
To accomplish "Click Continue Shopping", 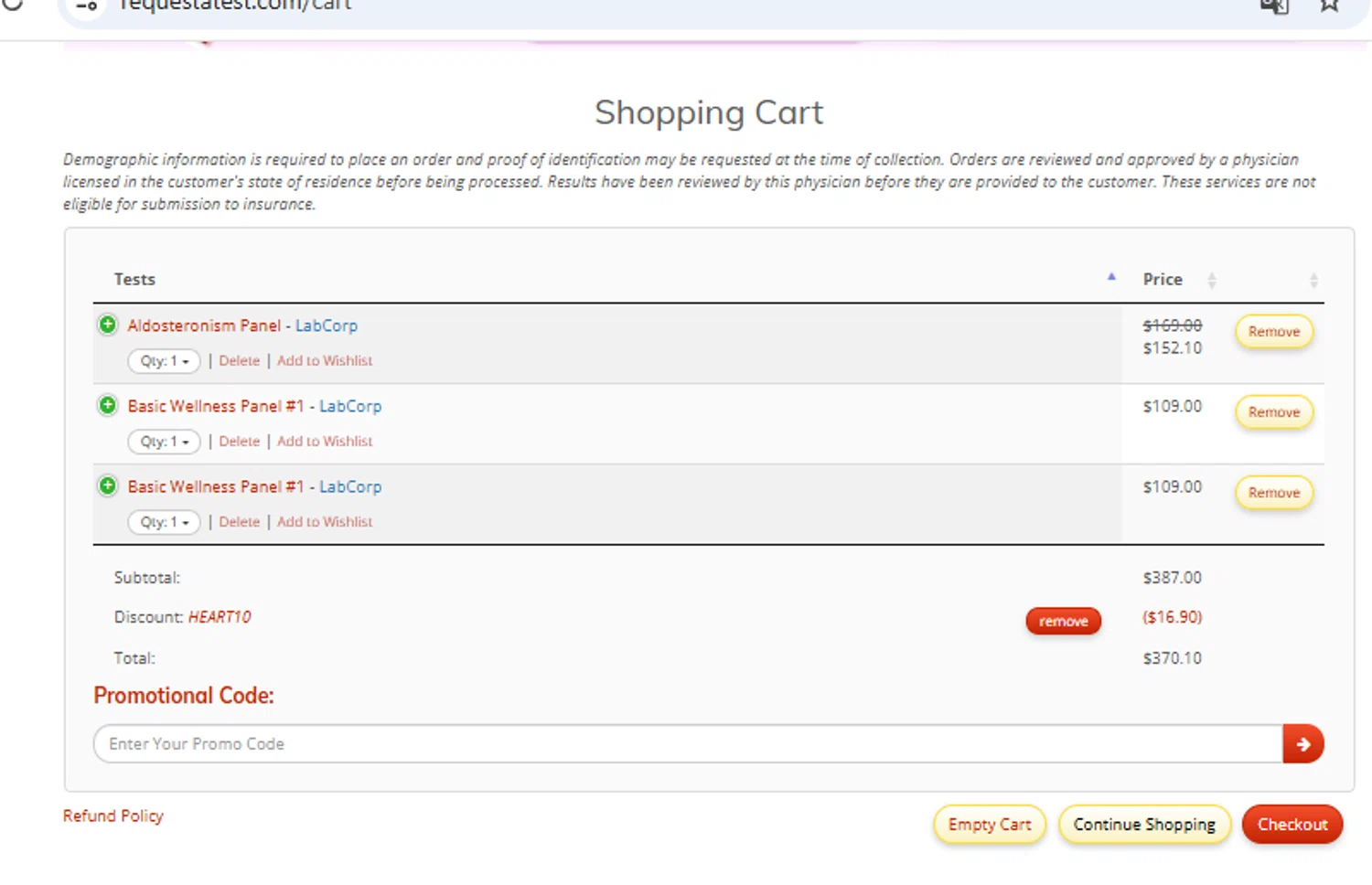I will tap(1143, 825).
